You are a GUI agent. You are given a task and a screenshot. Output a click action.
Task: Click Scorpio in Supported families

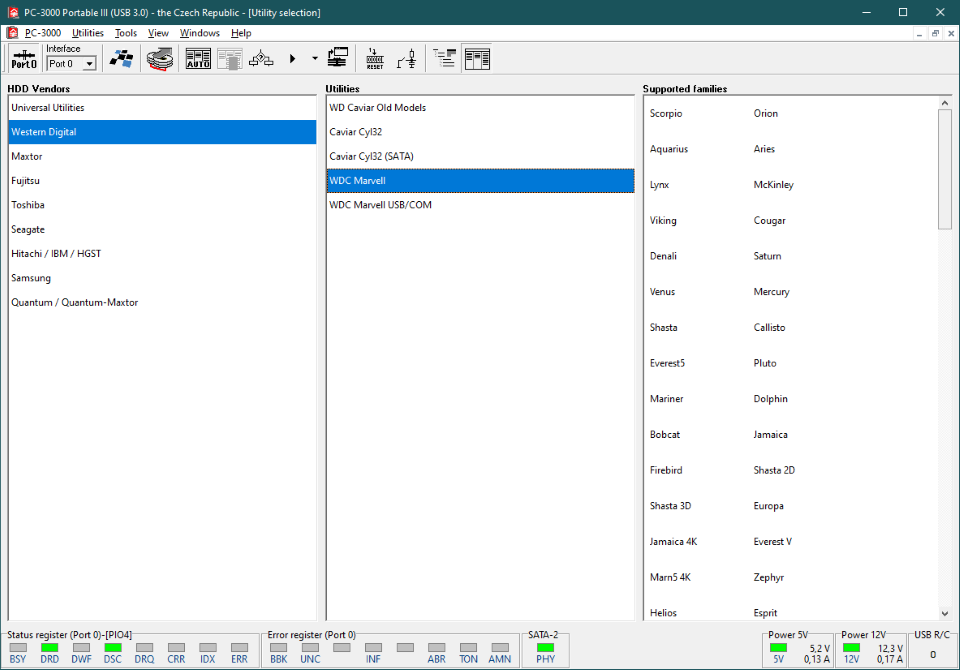click(666, 113)
